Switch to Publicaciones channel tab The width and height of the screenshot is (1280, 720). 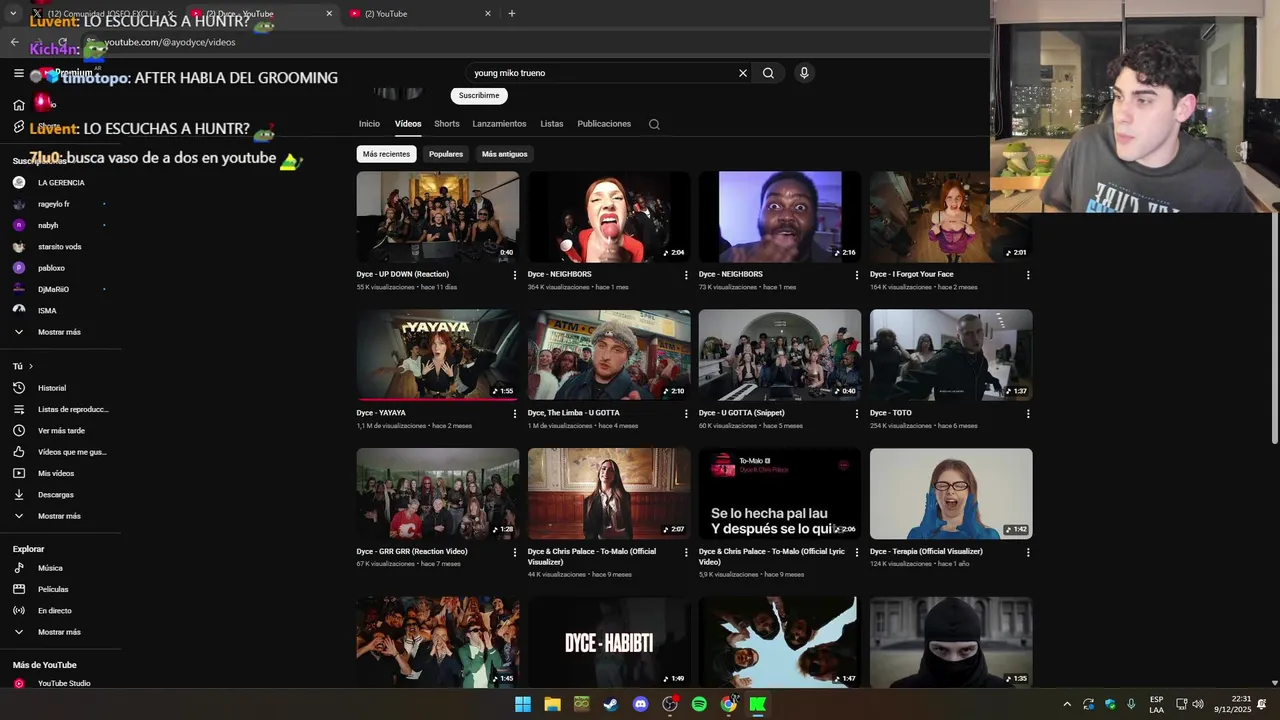pos(604,124)
